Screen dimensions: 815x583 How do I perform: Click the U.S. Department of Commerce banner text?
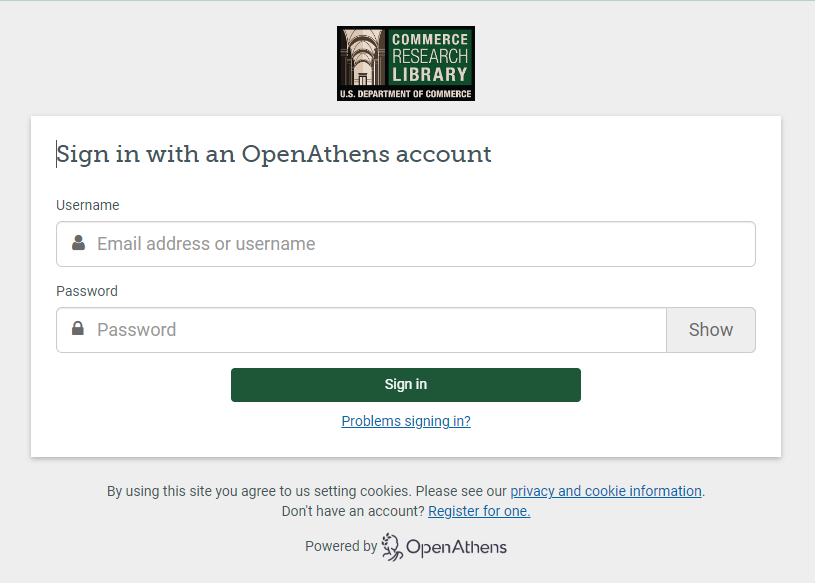pos(405,94)
